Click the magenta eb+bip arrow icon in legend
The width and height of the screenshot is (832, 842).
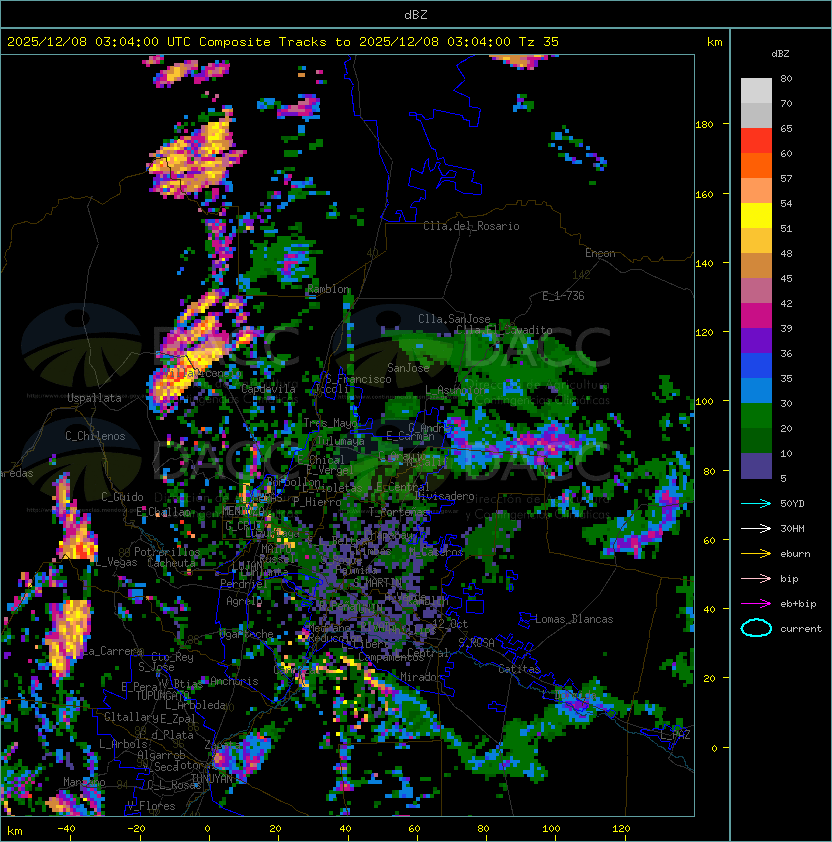click(x=756, y=604)
